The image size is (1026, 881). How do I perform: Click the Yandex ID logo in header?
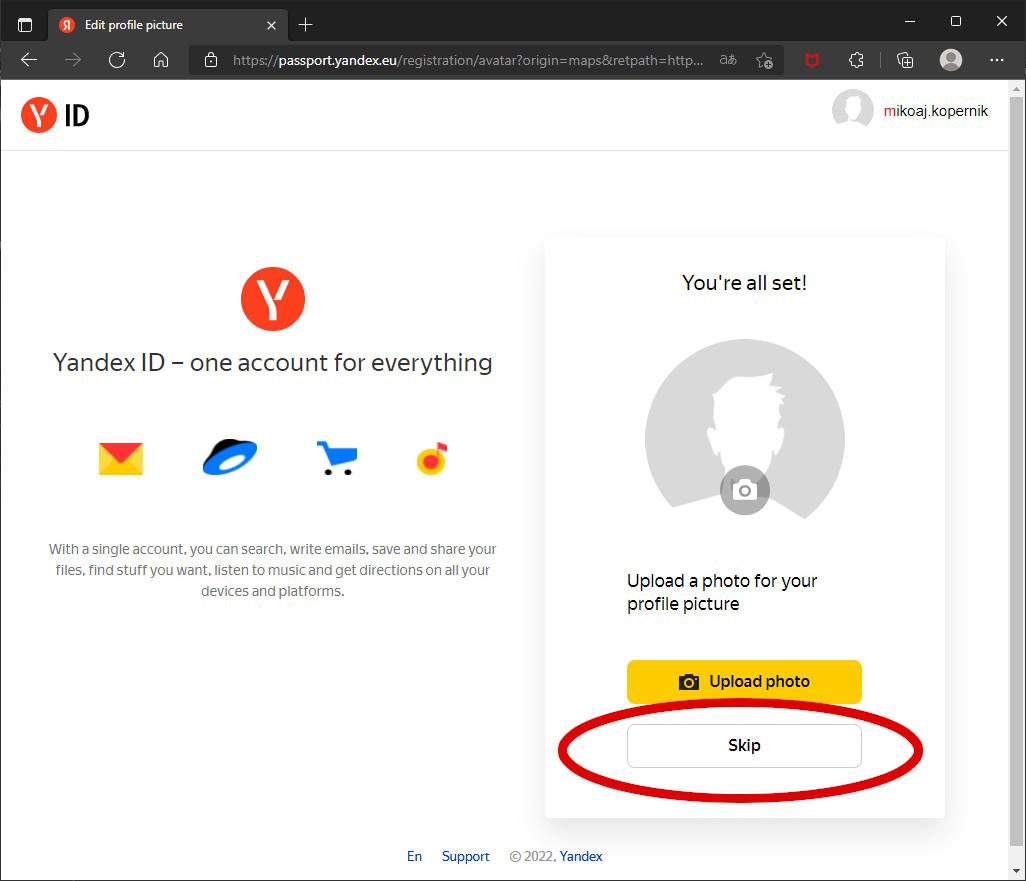(x=55, y=115)
